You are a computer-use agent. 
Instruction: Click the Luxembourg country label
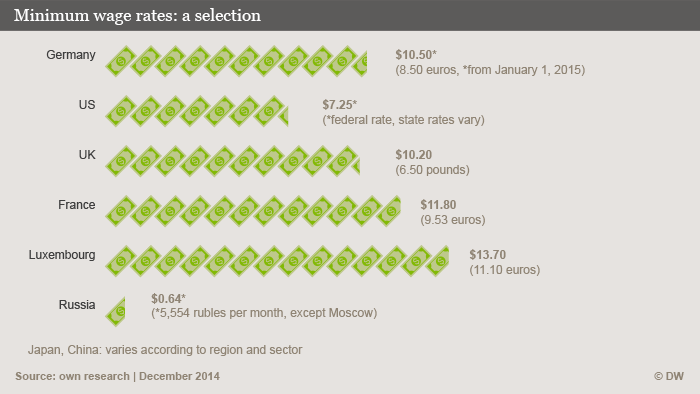(62, 255)
